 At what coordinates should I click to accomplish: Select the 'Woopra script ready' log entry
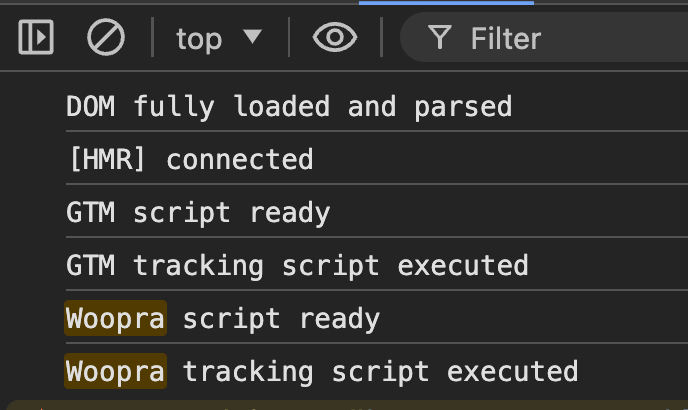click(x=222, y=319)
